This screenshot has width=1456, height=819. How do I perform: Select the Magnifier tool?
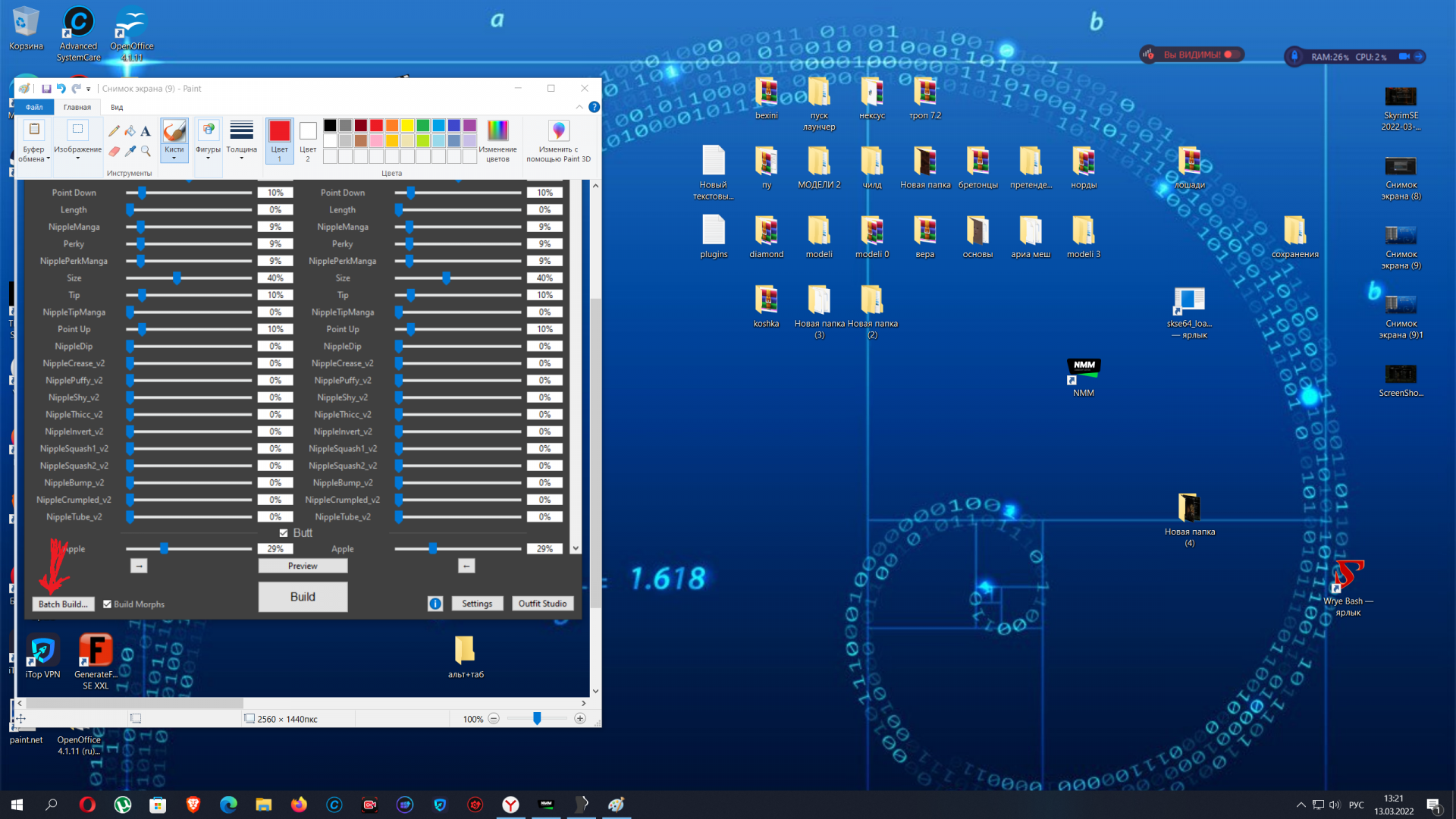tap(146, 151)
